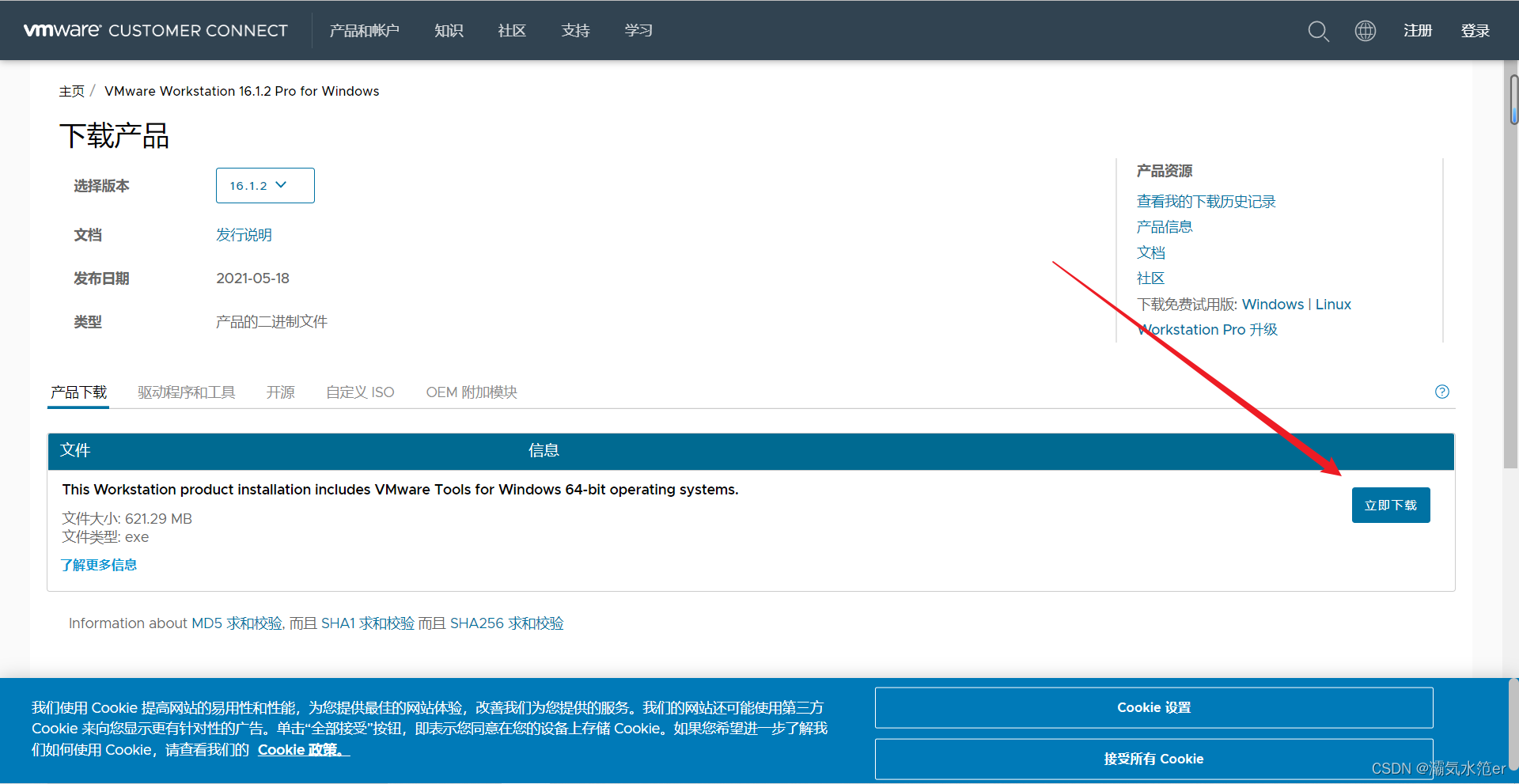Switch to 驱动程序和工具 tab
This screenshot has width=1519, height=784.
coord(187,392)
